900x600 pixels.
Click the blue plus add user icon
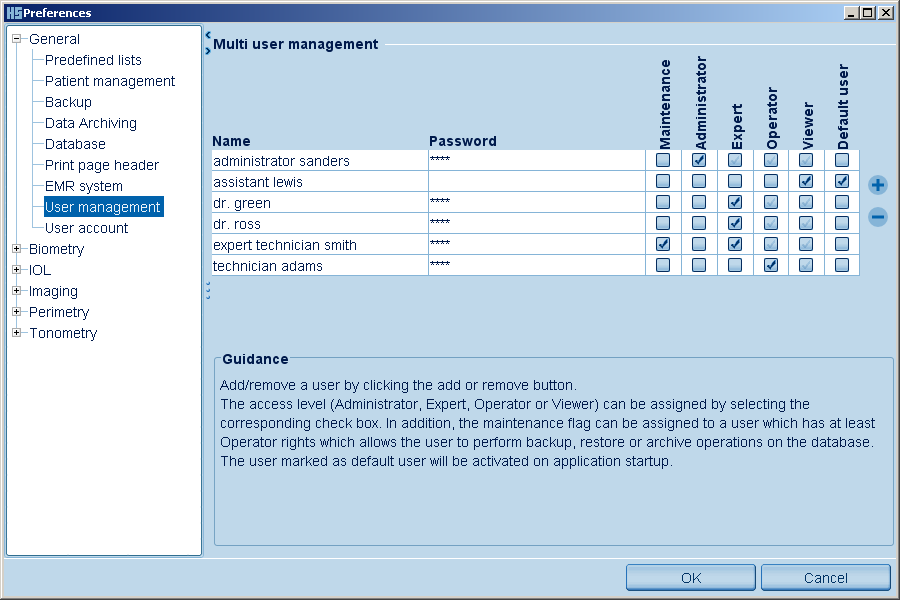pyautogui.click(x=878, y=185)
